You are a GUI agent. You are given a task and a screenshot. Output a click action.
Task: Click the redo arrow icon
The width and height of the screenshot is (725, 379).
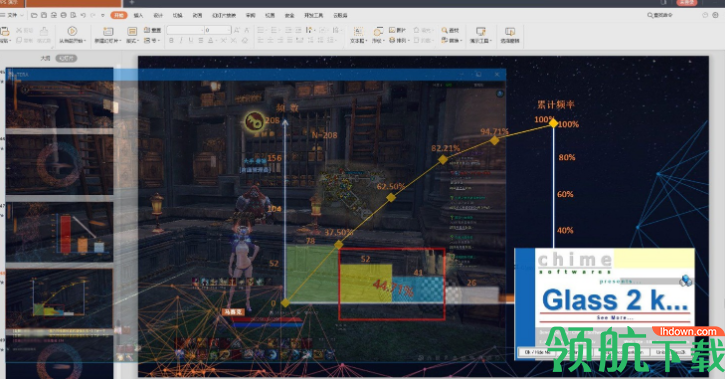(92, 15)
